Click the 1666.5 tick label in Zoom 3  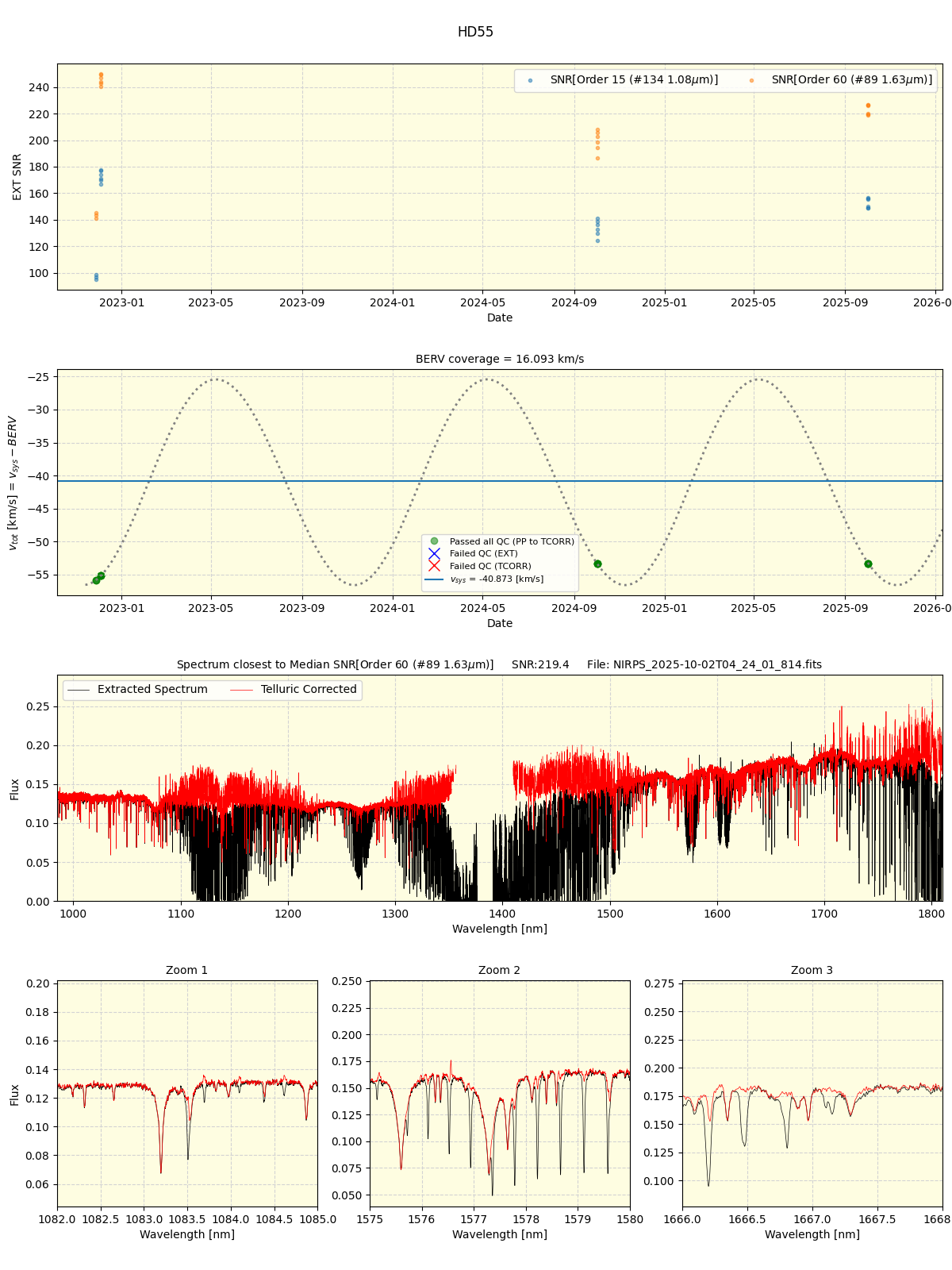click(747, 1218)
